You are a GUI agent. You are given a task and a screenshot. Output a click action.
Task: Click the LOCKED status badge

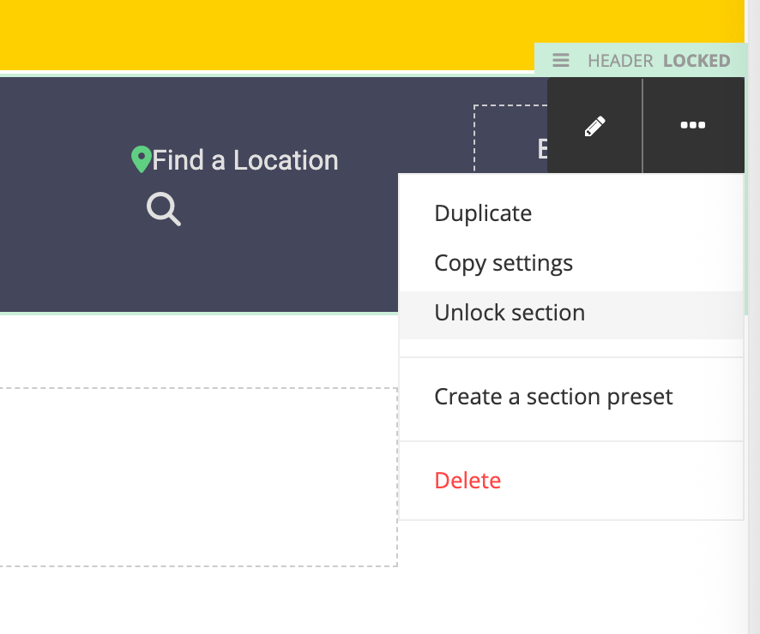coord(696,61)
